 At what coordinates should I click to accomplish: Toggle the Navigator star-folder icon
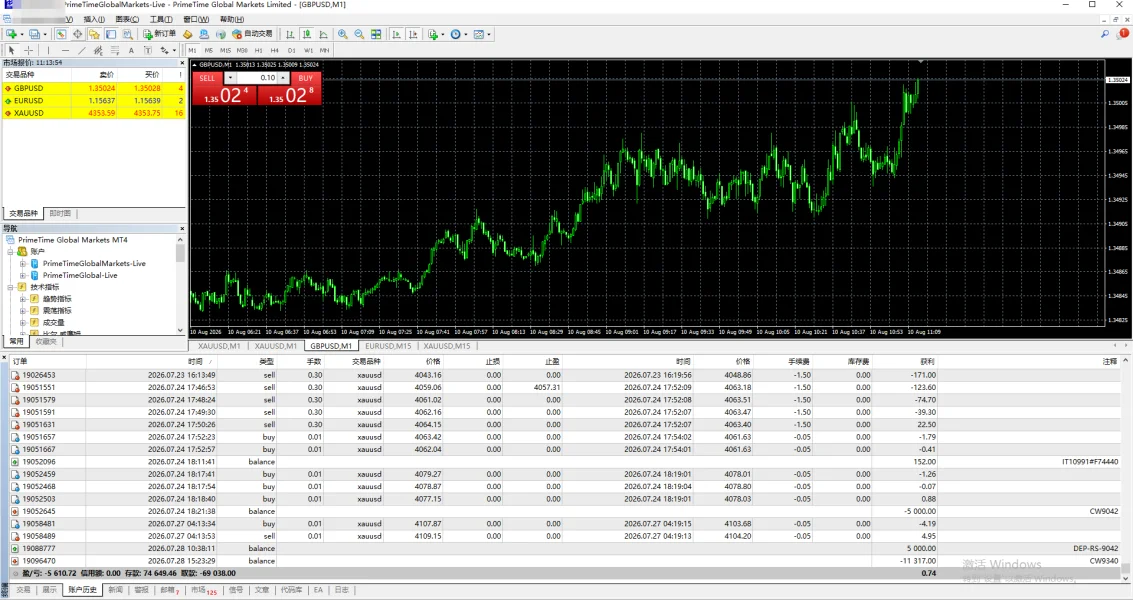pyautogui.click(x=94, y=34)
